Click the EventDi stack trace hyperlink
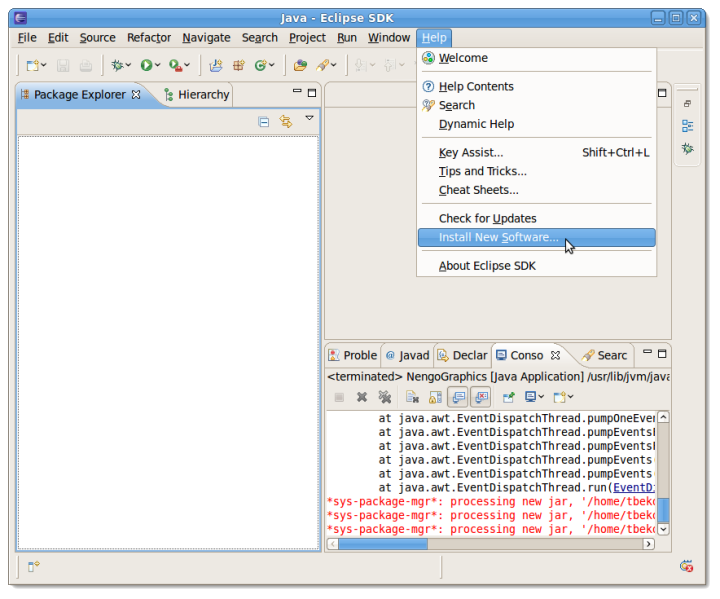Viewport: 720px width, 599px height. point(634,488)
